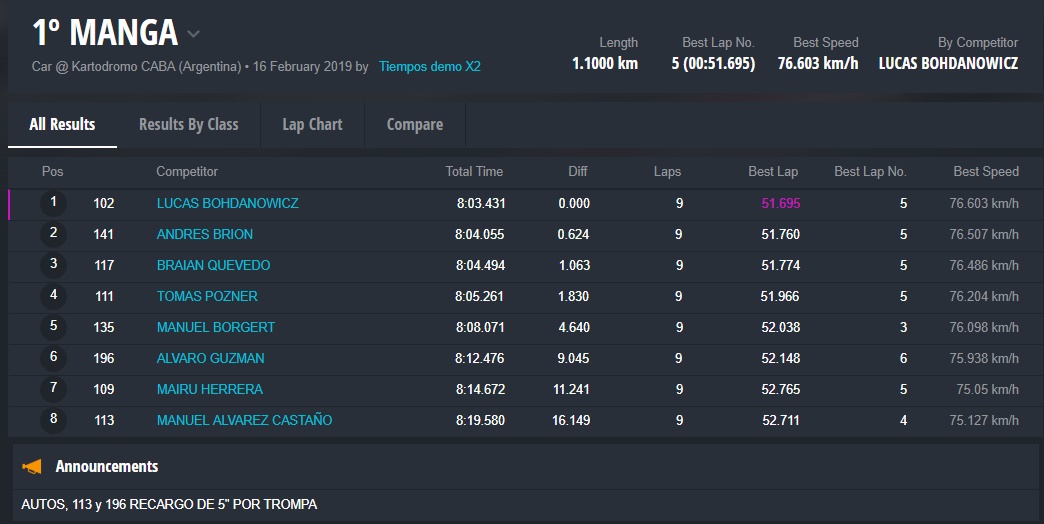Open MAIRU HERRERA's entry

click(x=209, y=389)
